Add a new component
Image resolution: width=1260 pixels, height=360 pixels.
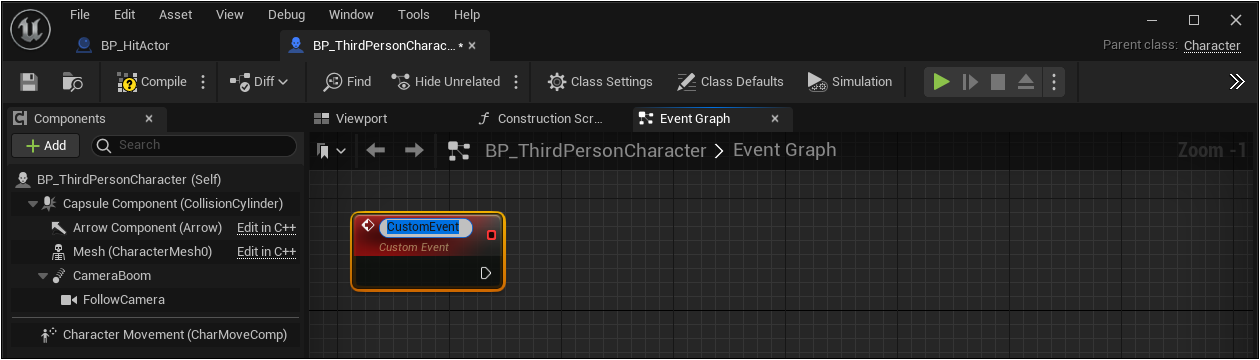[x=45, y=145]
